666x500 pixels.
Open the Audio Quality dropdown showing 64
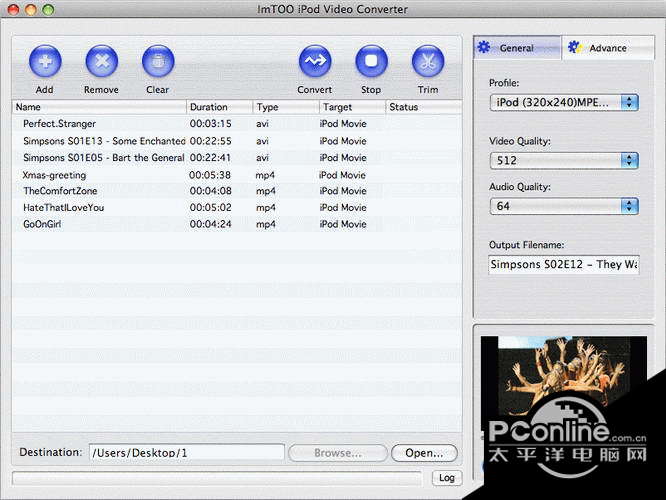tap(564, 206)
